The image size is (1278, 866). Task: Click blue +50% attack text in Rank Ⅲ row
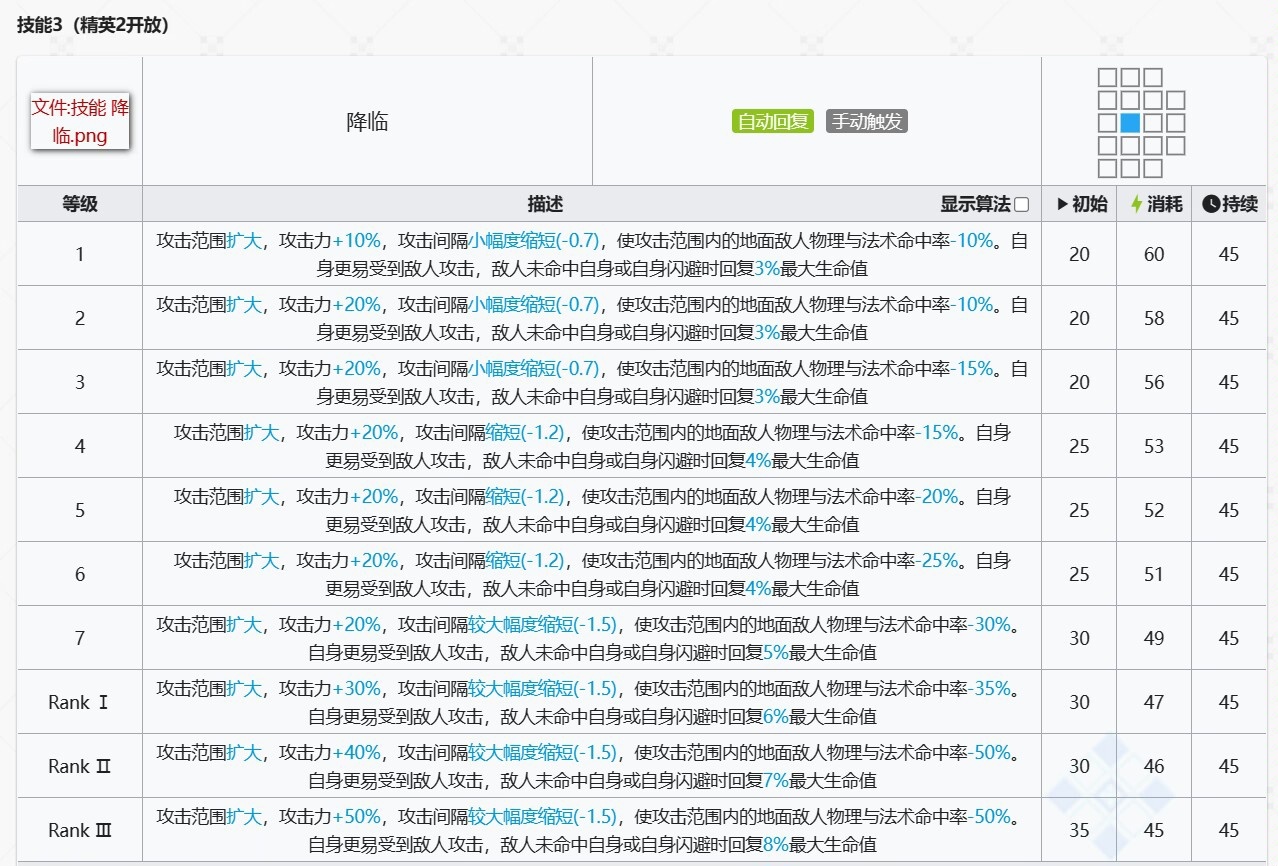(357, 816)
